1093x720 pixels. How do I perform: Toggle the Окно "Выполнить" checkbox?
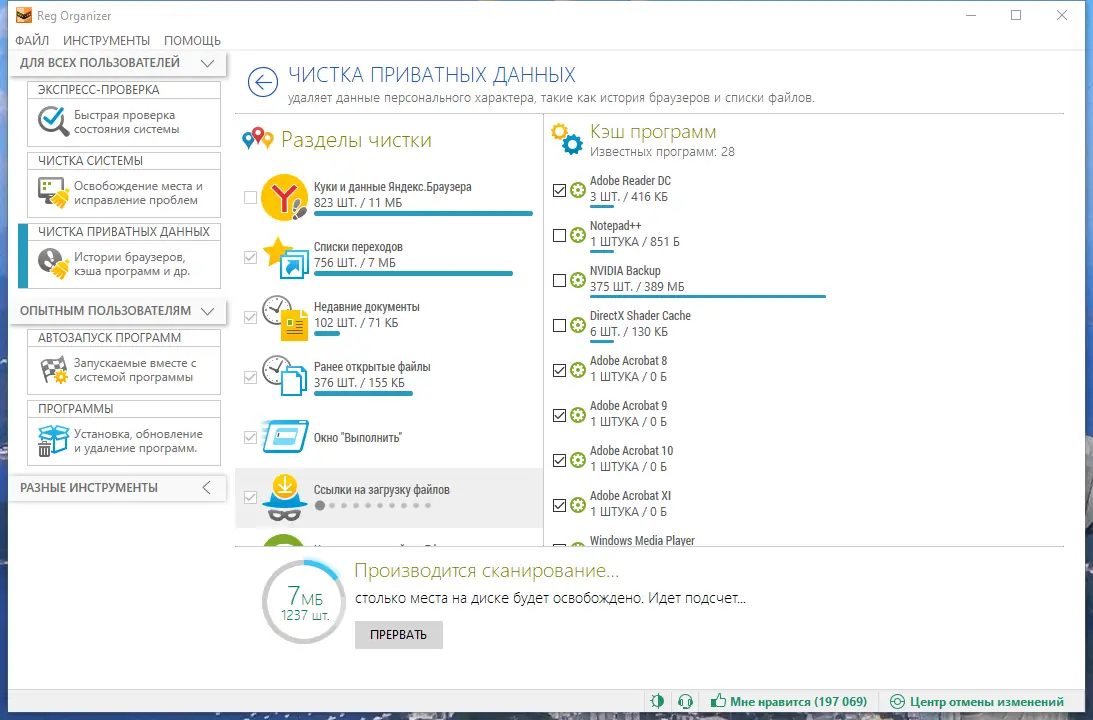click(250, 438)
